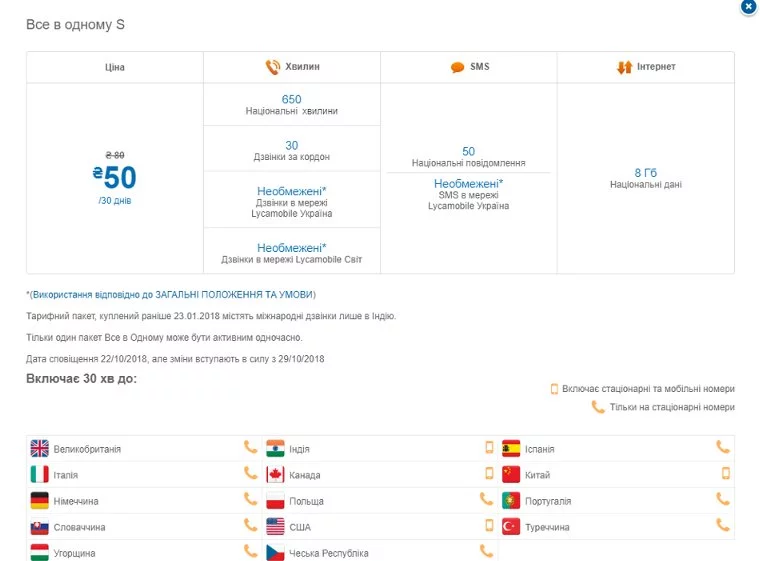Viewport: 760px width, 561px height.
Task: Click the Великобританія country name
Action: [x=87, y=449]
